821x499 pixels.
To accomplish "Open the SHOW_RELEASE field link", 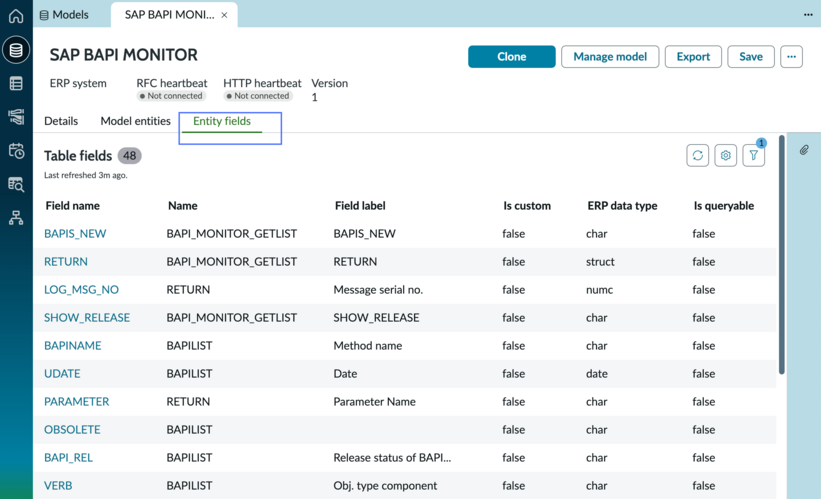I will tap(87, 318).
